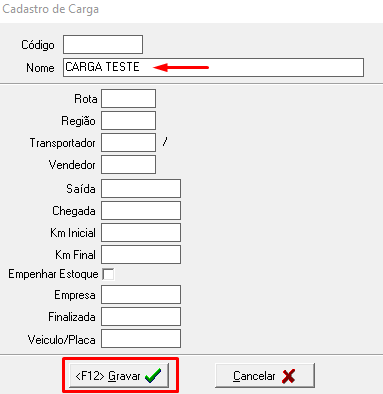The height and width of the screenshot is (394, 383).
Task: Select the Transportador input box
Action: (x=128, y=142)
